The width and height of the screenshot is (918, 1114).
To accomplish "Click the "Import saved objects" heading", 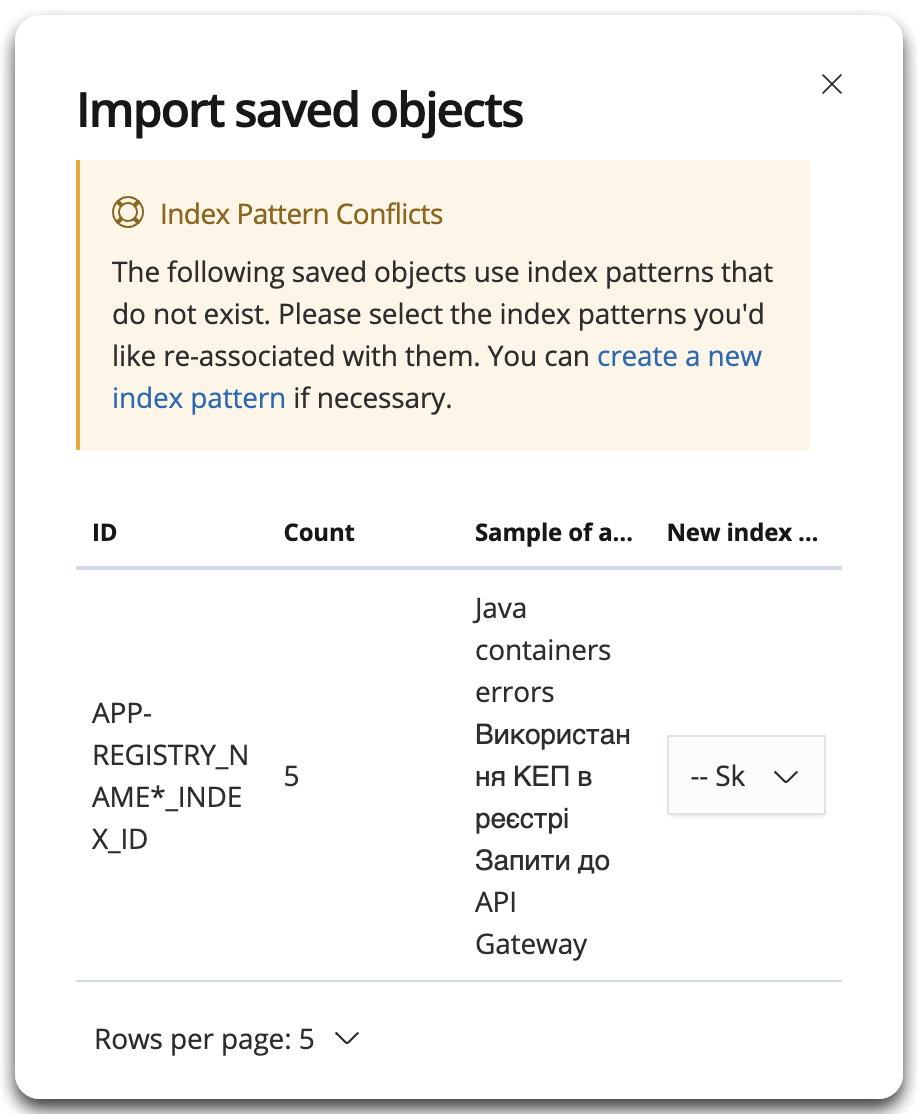I will 300,111.
